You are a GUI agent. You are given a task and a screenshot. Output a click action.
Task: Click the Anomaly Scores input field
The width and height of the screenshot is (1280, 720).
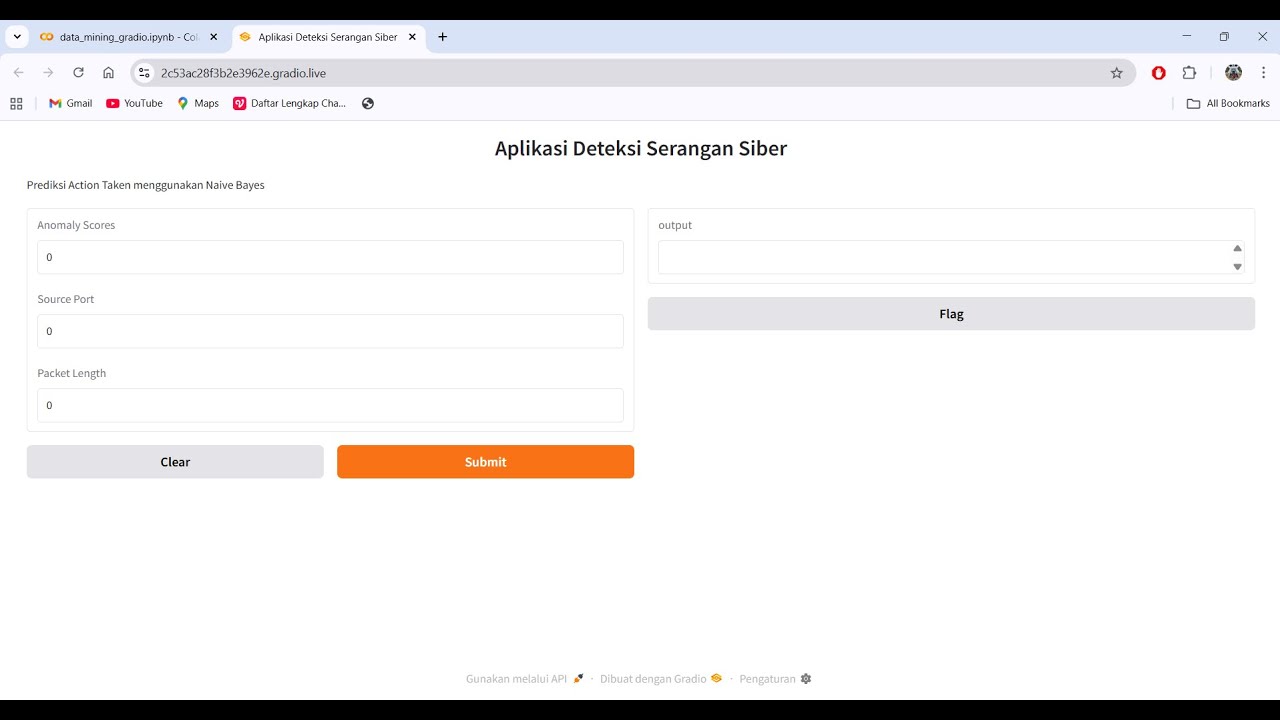(330, 257)
